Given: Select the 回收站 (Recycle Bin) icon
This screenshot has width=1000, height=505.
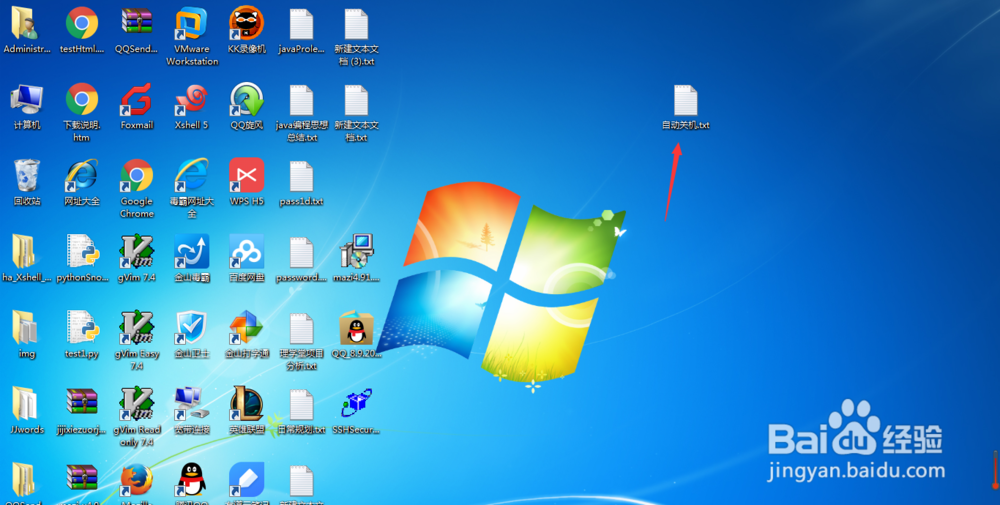Looking at the screenshot, I should click(x=27, y=182).
